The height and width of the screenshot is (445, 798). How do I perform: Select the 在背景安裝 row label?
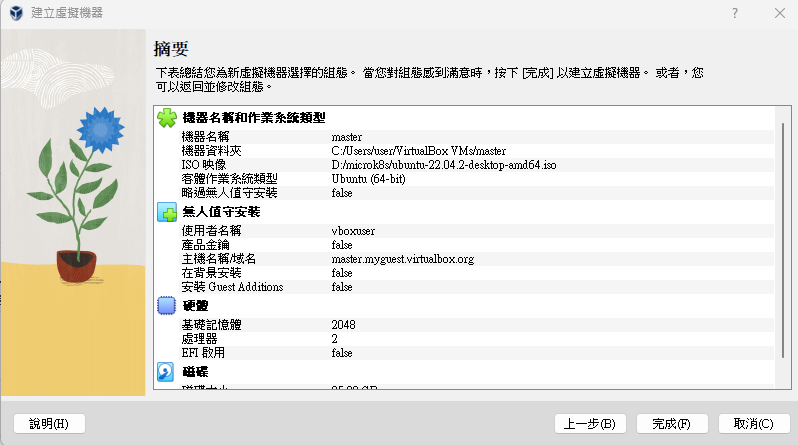[x=211, y=273]
